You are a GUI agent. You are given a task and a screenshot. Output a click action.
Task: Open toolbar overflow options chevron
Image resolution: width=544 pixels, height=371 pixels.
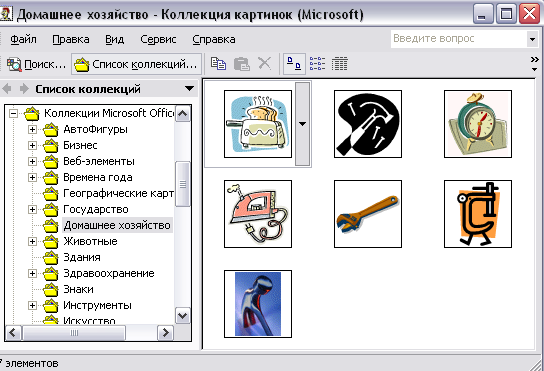tap(535, 64)
